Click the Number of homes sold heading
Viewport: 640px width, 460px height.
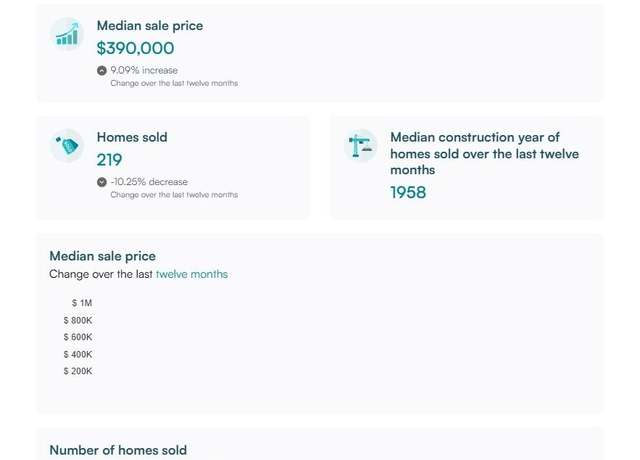click(118, 450)
